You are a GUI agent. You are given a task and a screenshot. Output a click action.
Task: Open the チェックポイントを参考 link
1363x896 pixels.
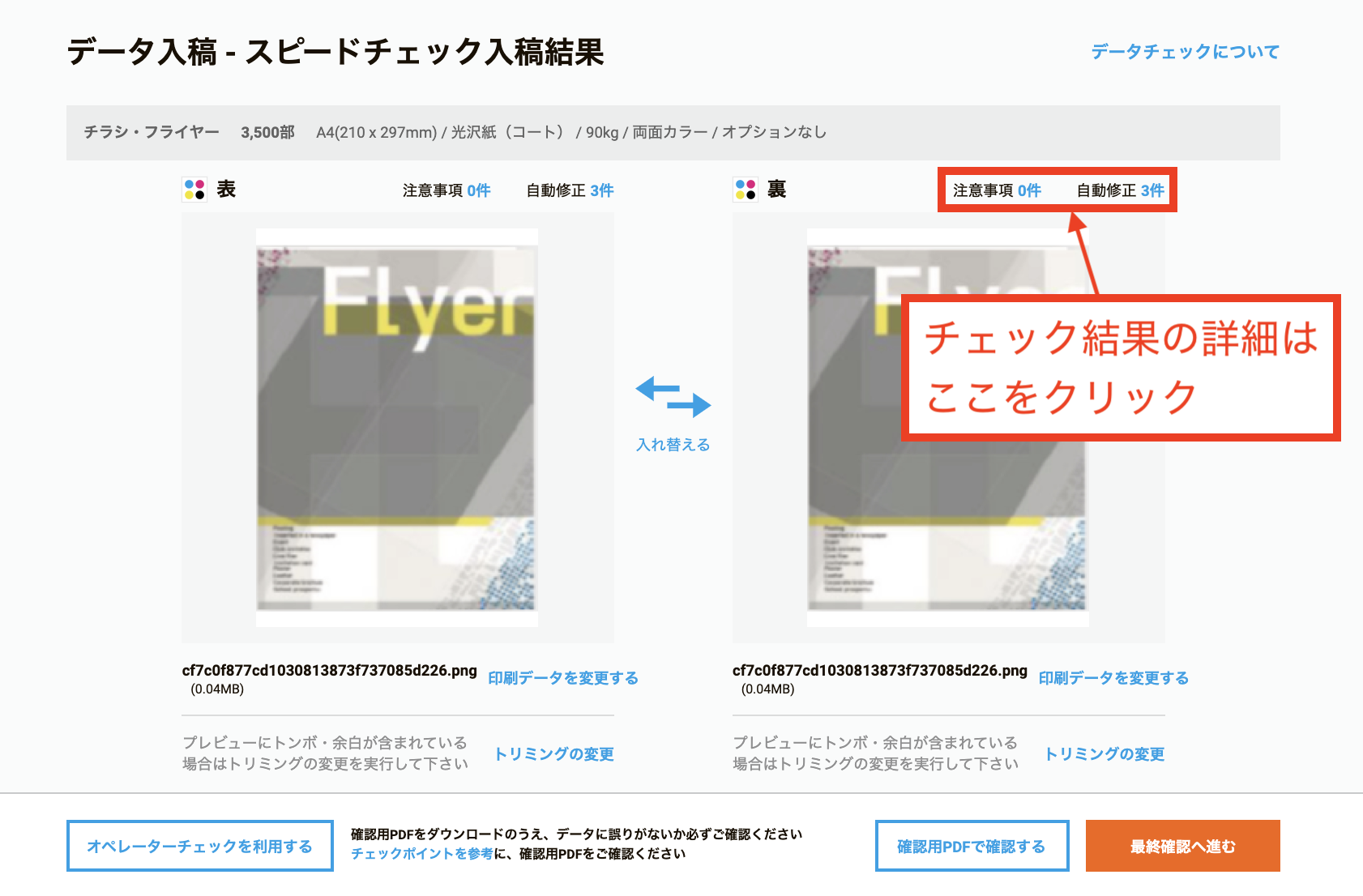(x=421, y=854)
